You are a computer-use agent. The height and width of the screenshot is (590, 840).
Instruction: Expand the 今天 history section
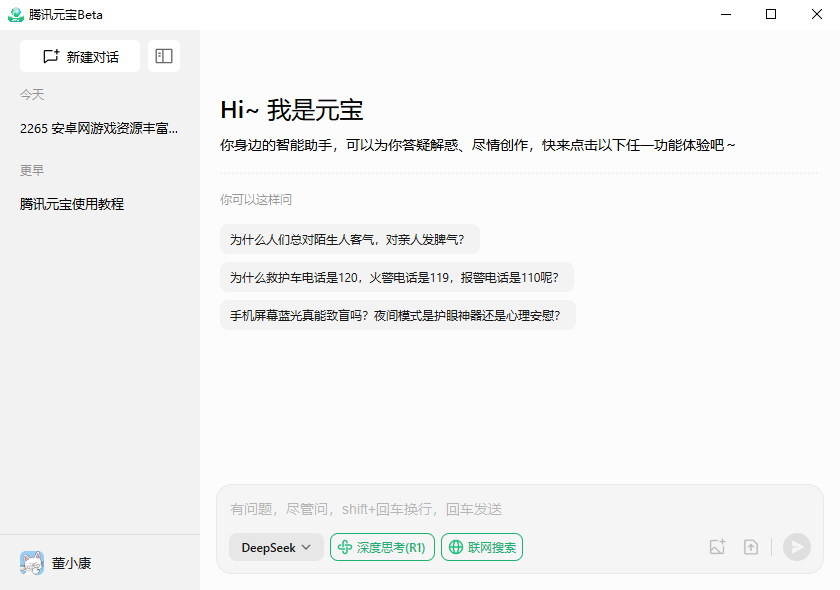pos(31,94)
